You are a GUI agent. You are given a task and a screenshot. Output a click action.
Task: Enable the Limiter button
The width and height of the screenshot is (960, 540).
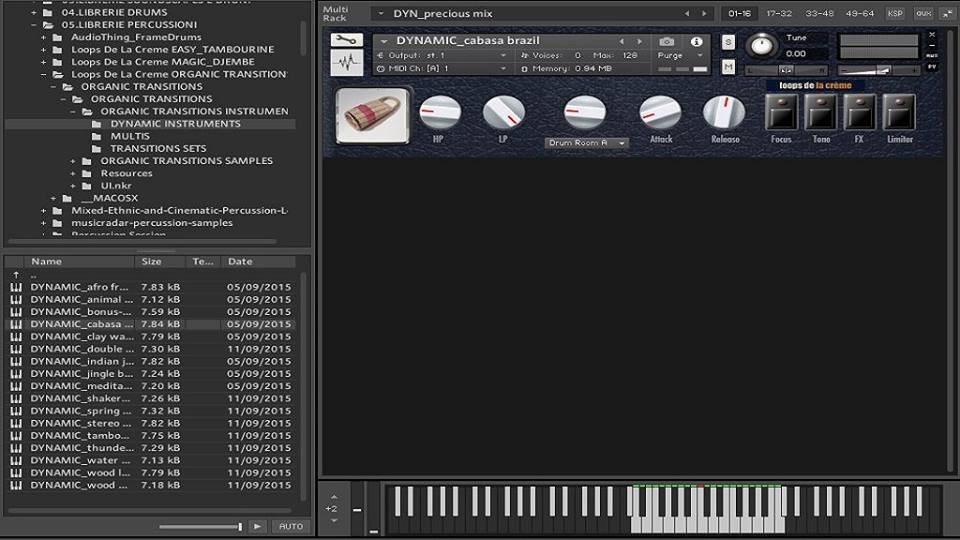coord(900,112)
